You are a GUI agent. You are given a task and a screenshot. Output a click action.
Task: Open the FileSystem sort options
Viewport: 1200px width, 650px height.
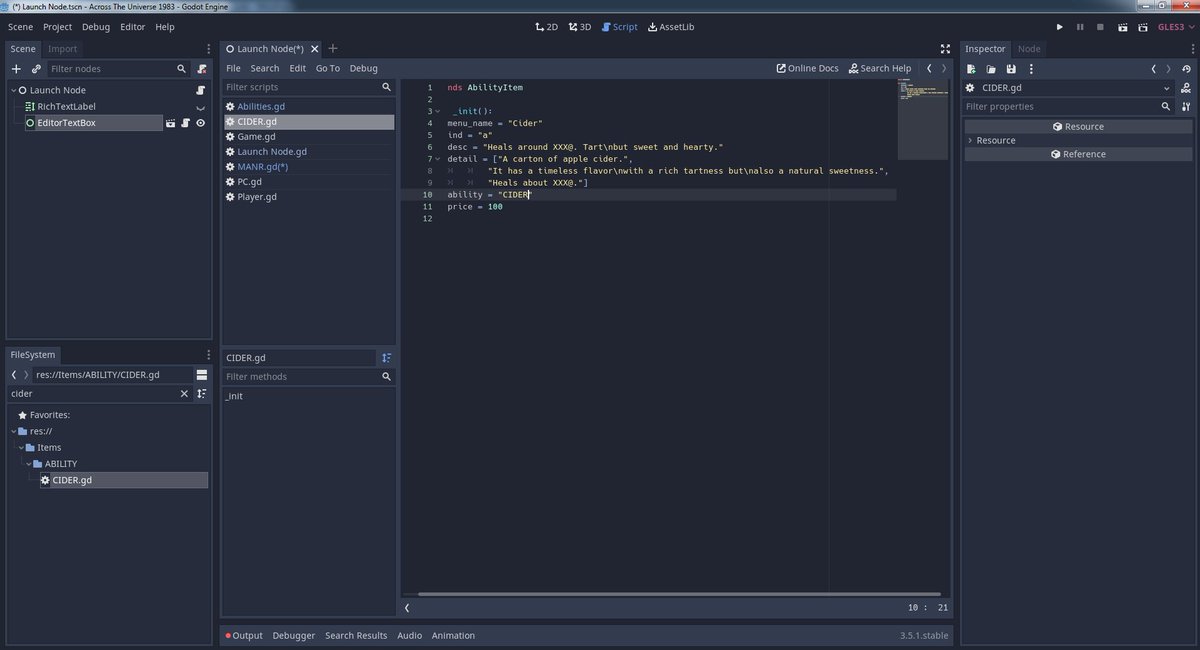[202, 394]
